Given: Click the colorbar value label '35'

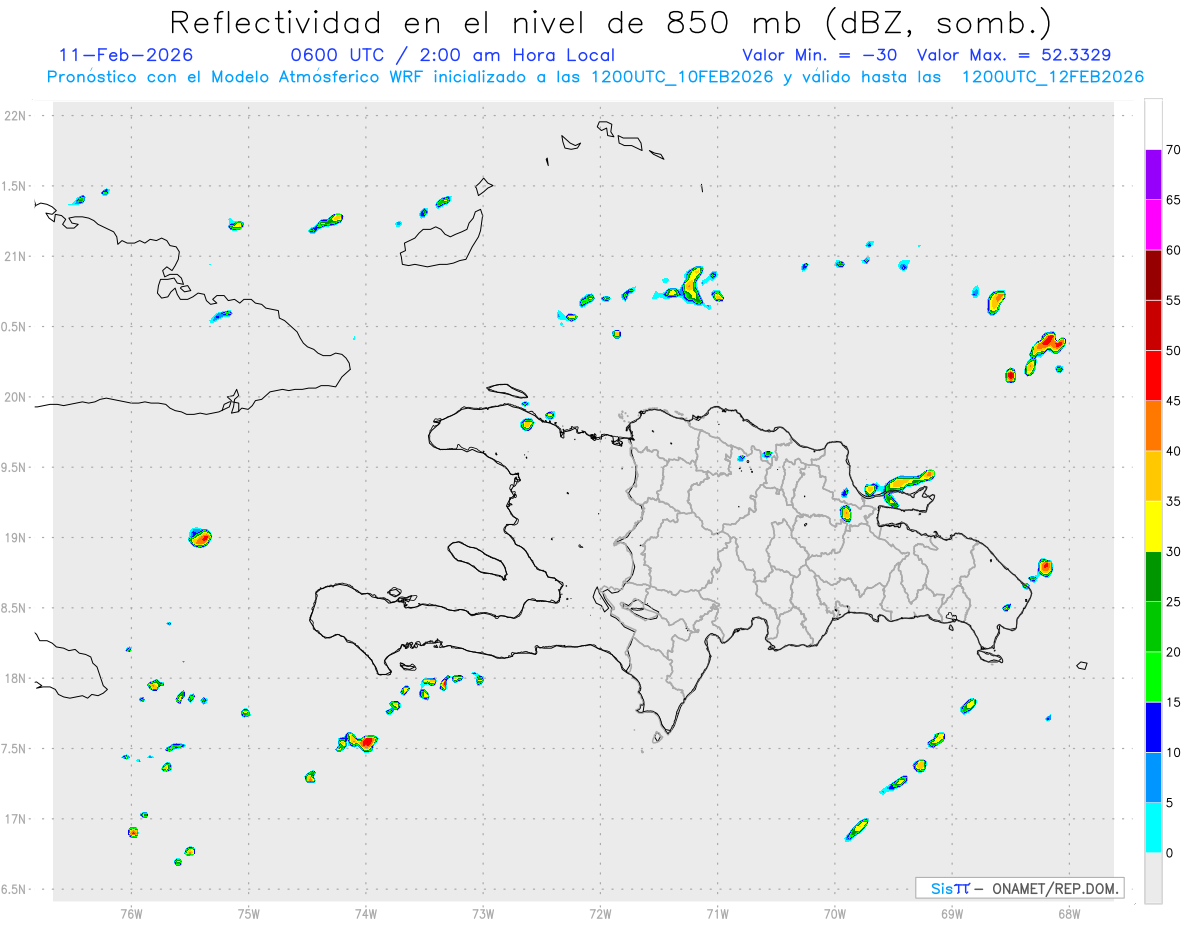Looking at the screenshot, I should [1174, 502].
